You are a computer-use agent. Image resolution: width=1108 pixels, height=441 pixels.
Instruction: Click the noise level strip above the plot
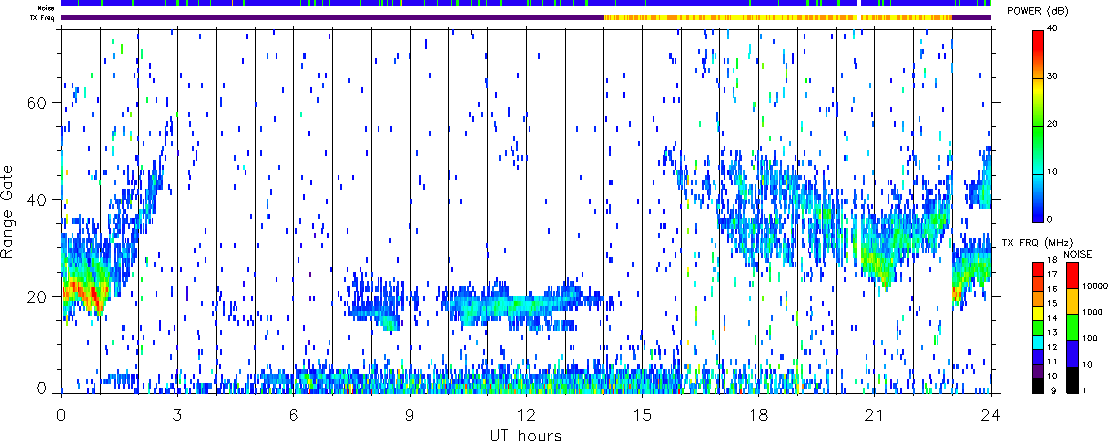pyautogui.click(x=526, y=4)
